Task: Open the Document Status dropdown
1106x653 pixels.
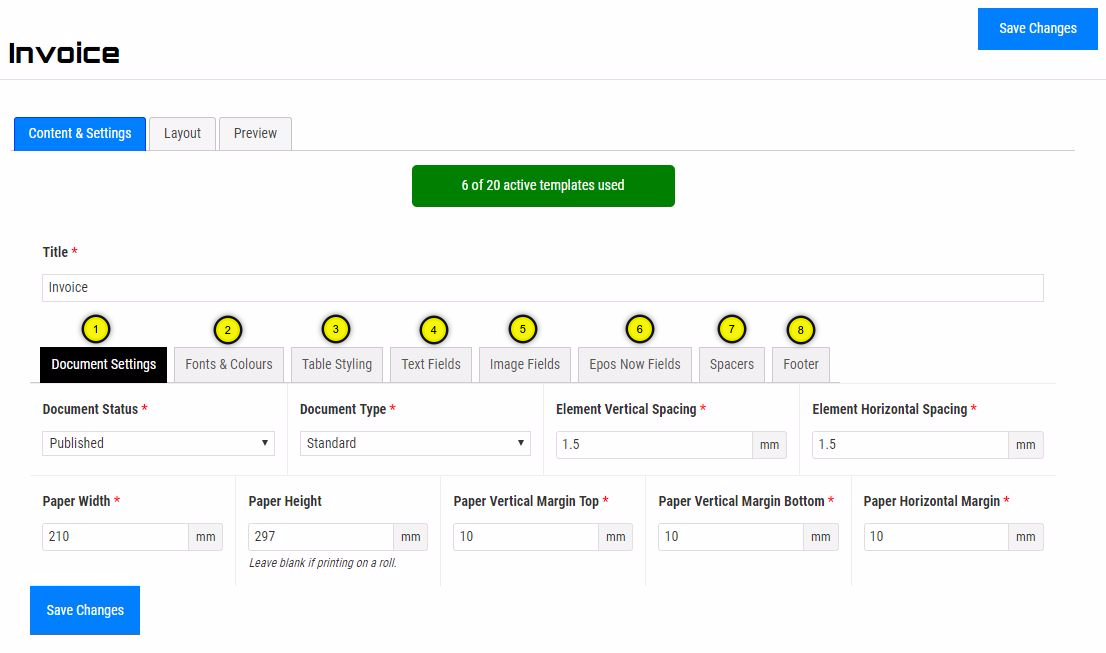Action: click(158, 443)
